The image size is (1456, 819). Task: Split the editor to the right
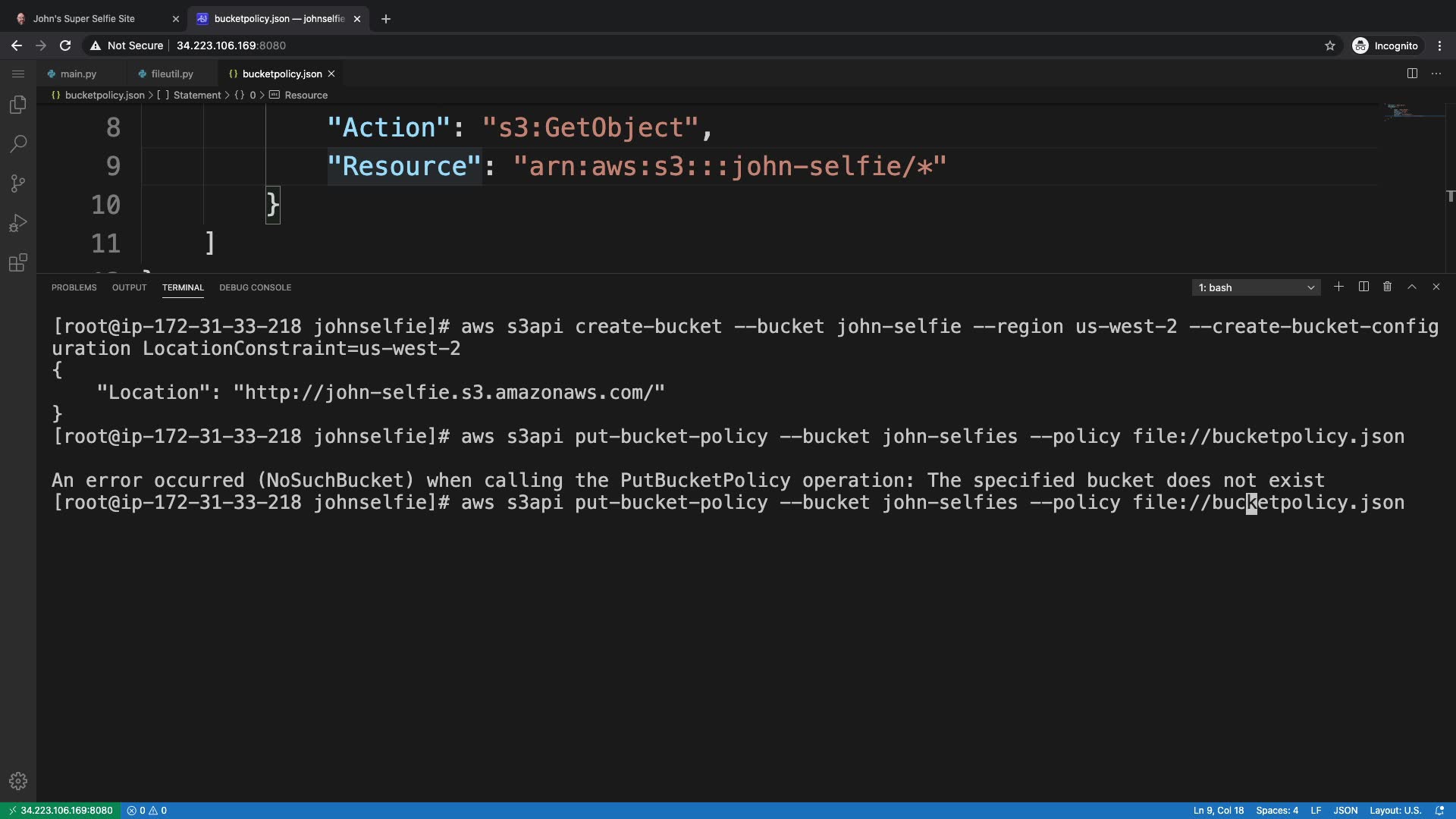(1412, 74)
